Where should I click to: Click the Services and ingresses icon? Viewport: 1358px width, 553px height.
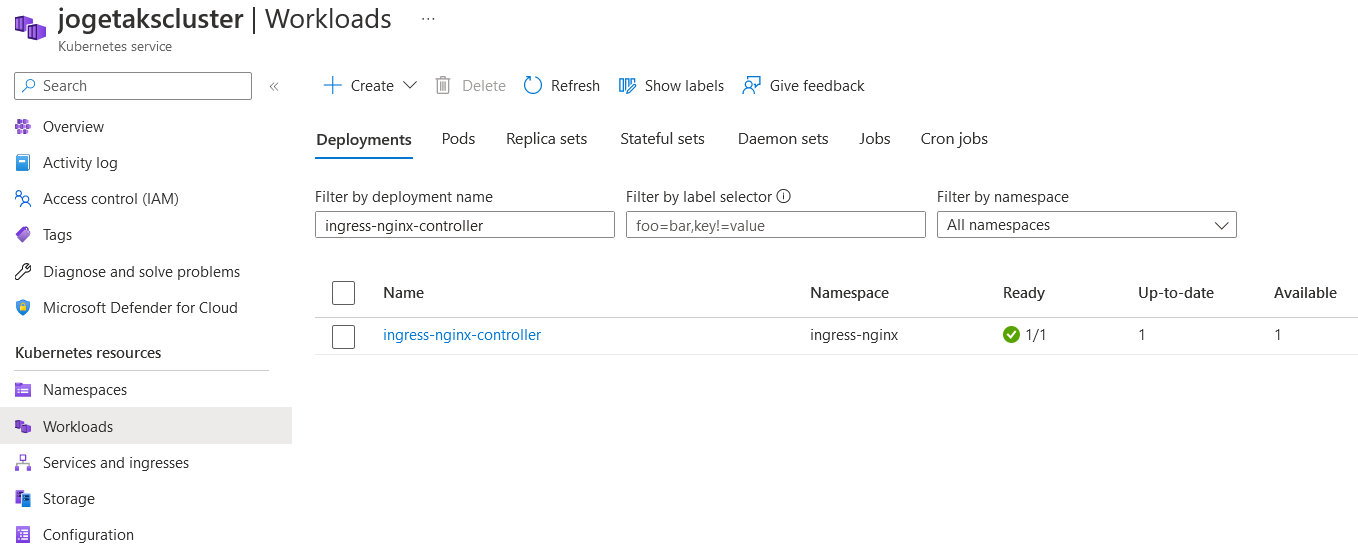23,463
